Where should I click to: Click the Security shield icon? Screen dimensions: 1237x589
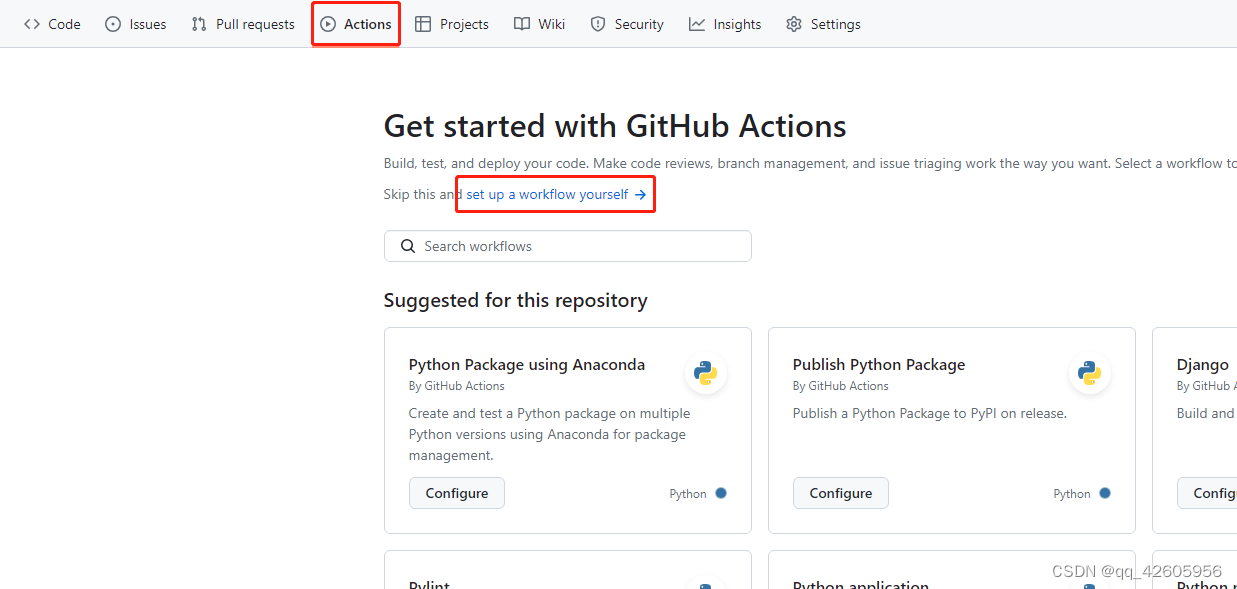tap(598, 24)
